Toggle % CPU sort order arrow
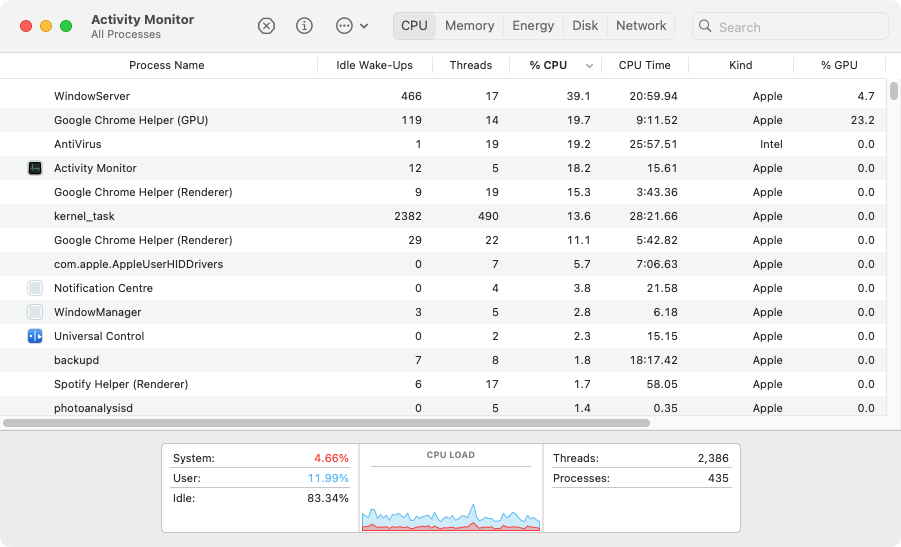The height and width of the screenshot is (547, 901). click(589, 66)
